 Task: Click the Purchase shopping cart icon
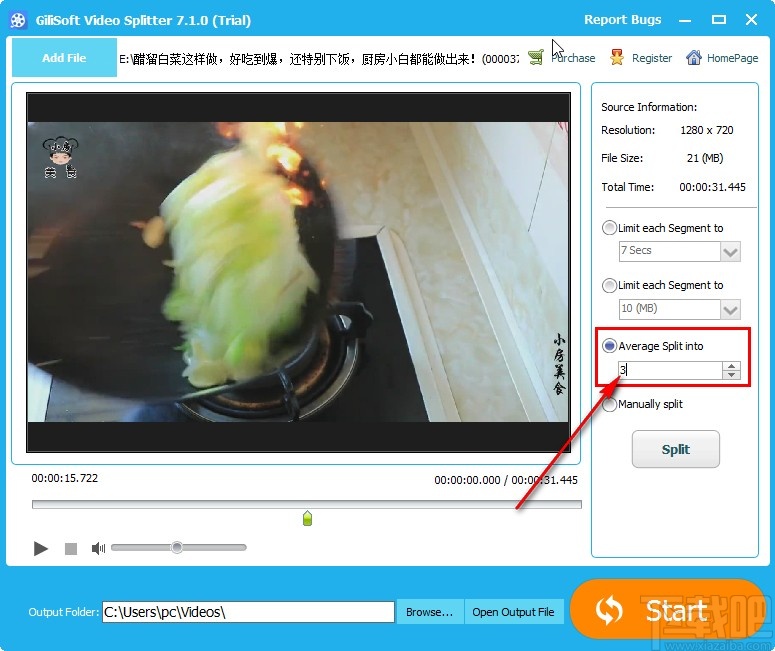pos(535,57)
